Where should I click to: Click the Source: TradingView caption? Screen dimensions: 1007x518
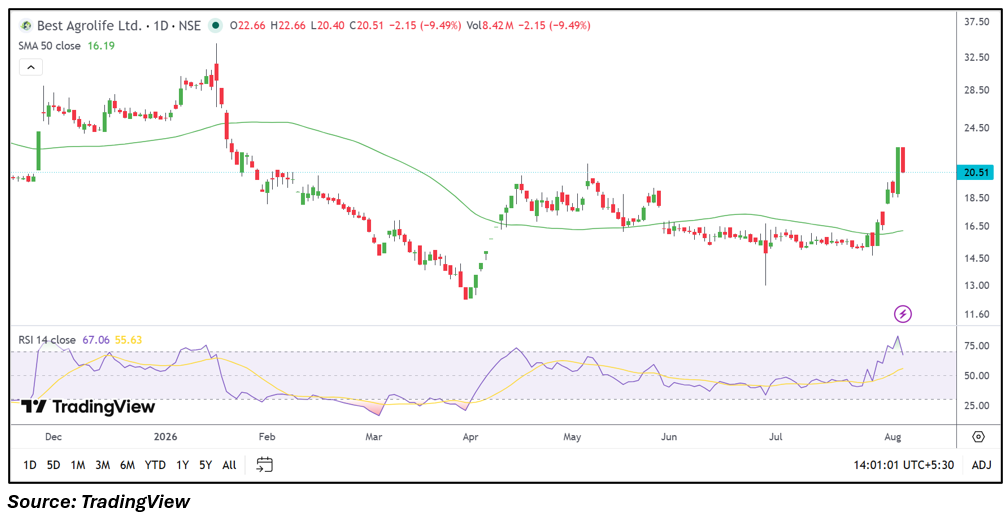pyautogui.click(x=99, y=501)
